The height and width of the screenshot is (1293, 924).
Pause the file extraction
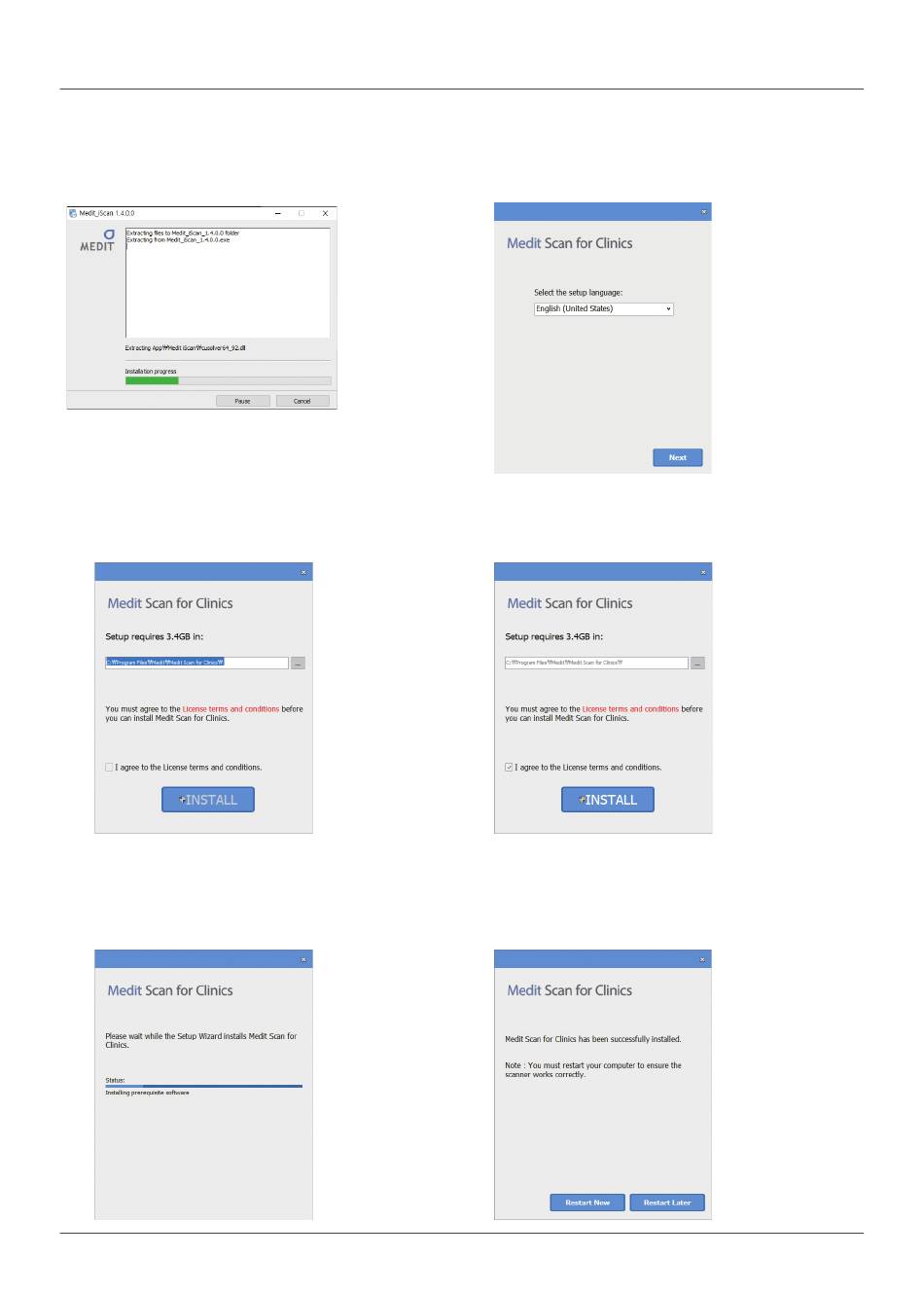point(242,401)
